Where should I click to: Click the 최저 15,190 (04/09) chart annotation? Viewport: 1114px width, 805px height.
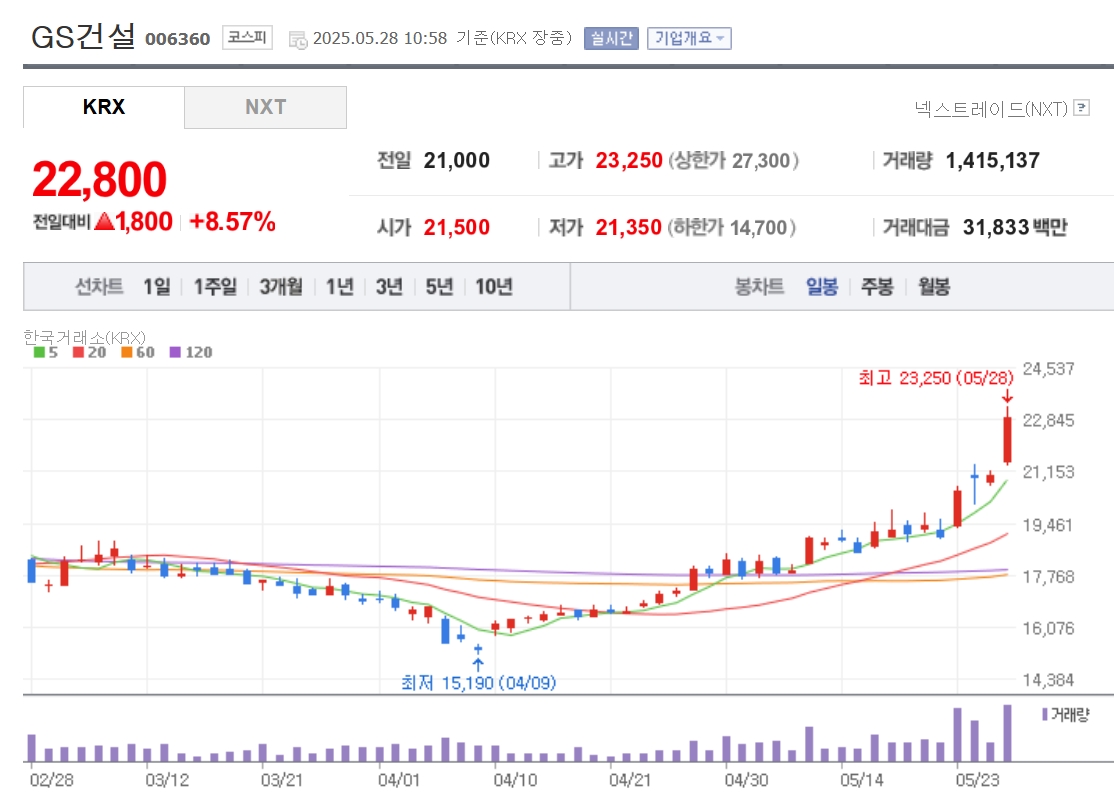point(479,683)
